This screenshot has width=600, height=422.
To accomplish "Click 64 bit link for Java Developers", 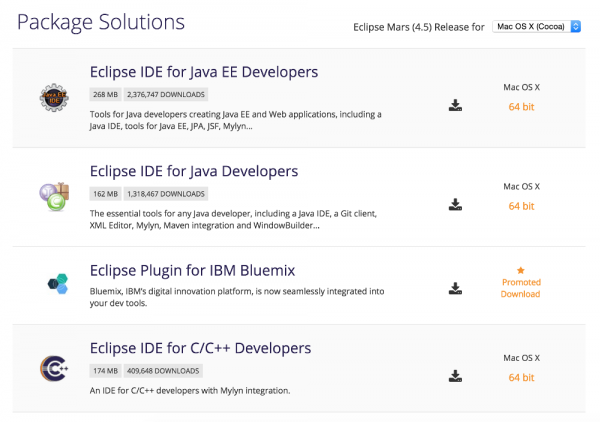I will click(x=521, y=206).
